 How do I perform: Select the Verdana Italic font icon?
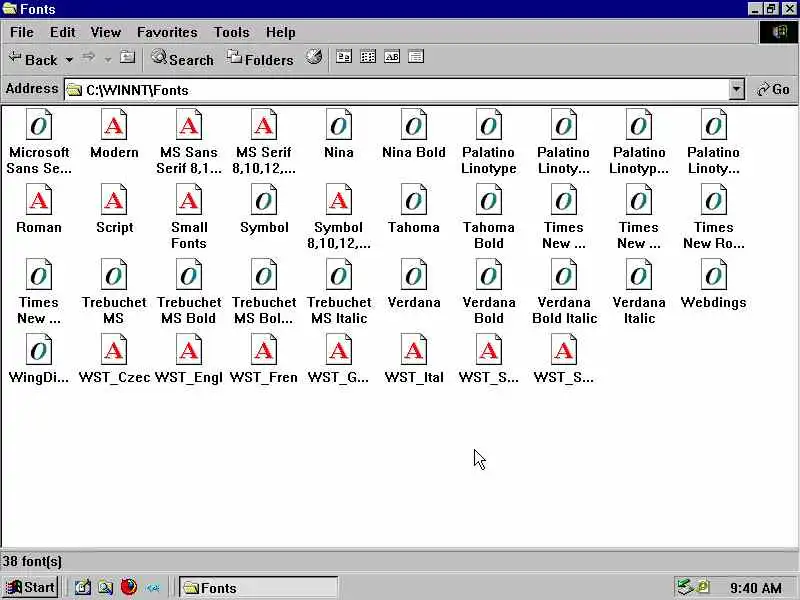(639, 274)
